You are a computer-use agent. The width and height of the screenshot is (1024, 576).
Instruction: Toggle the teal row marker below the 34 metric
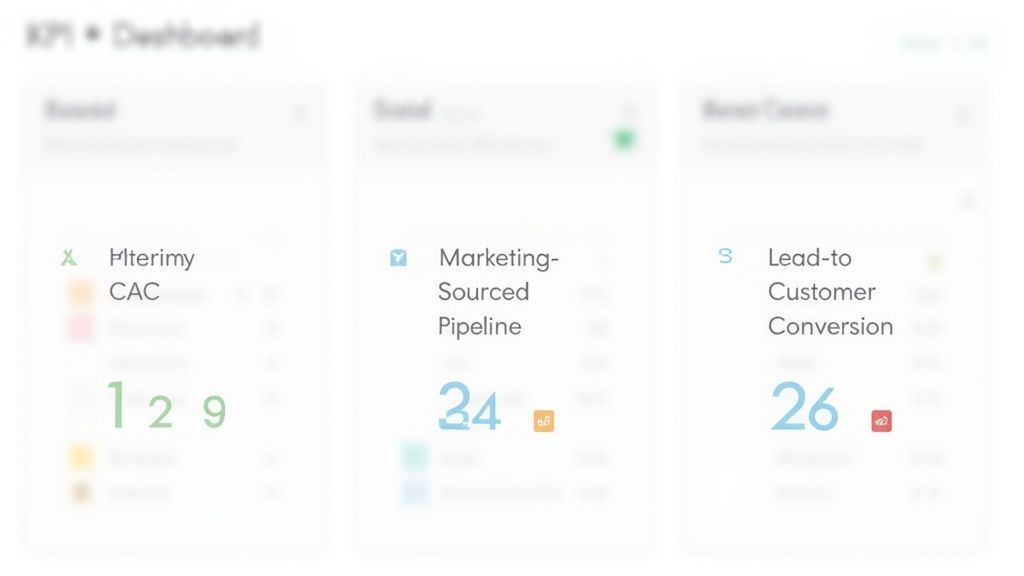[x=414, y=457]
